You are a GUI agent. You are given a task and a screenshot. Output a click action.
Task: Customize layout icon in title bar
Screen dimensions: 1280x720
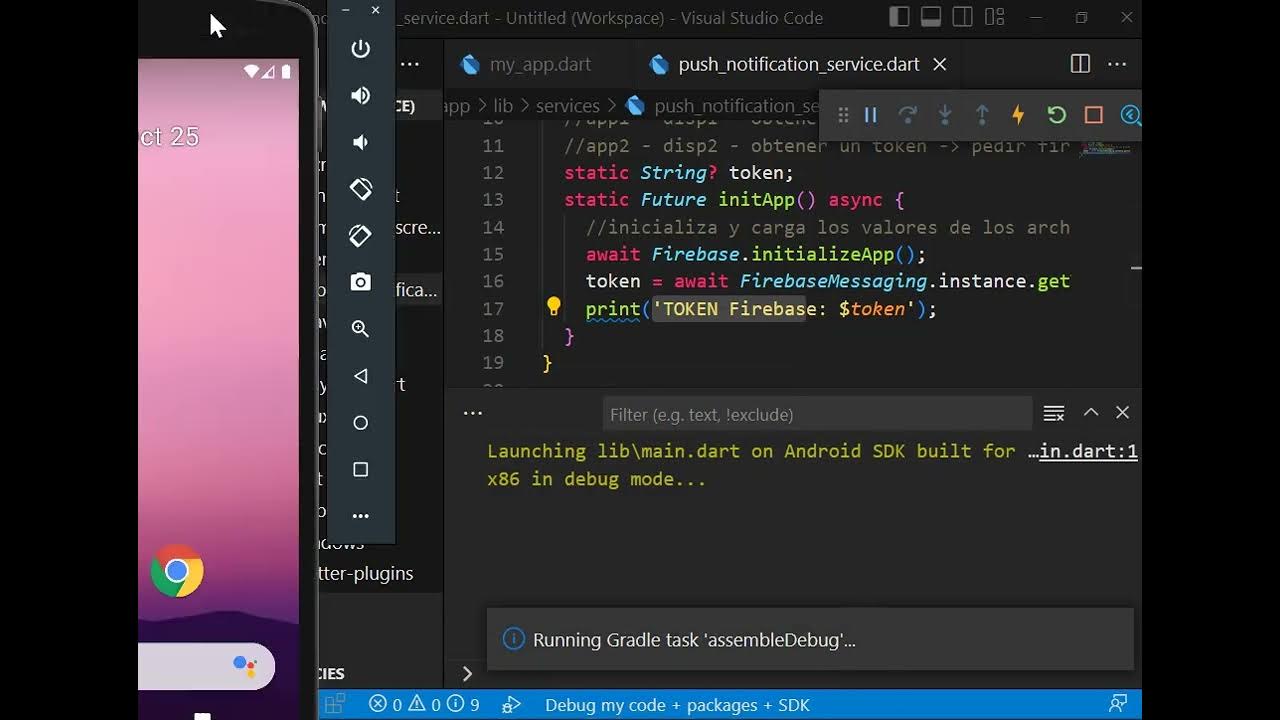[x=994, y=17]
